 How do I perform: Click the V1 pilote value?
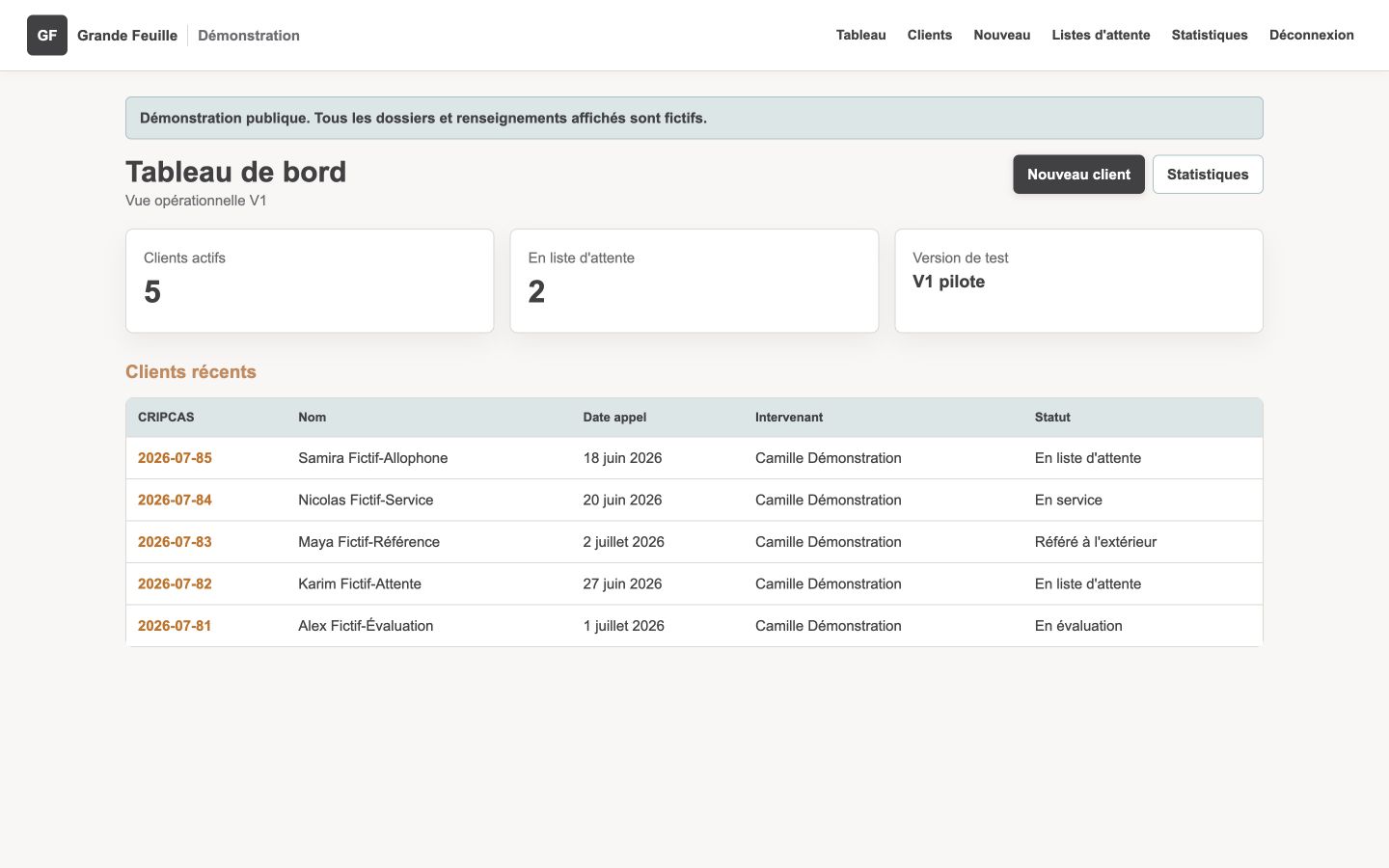tap(949, 282)
